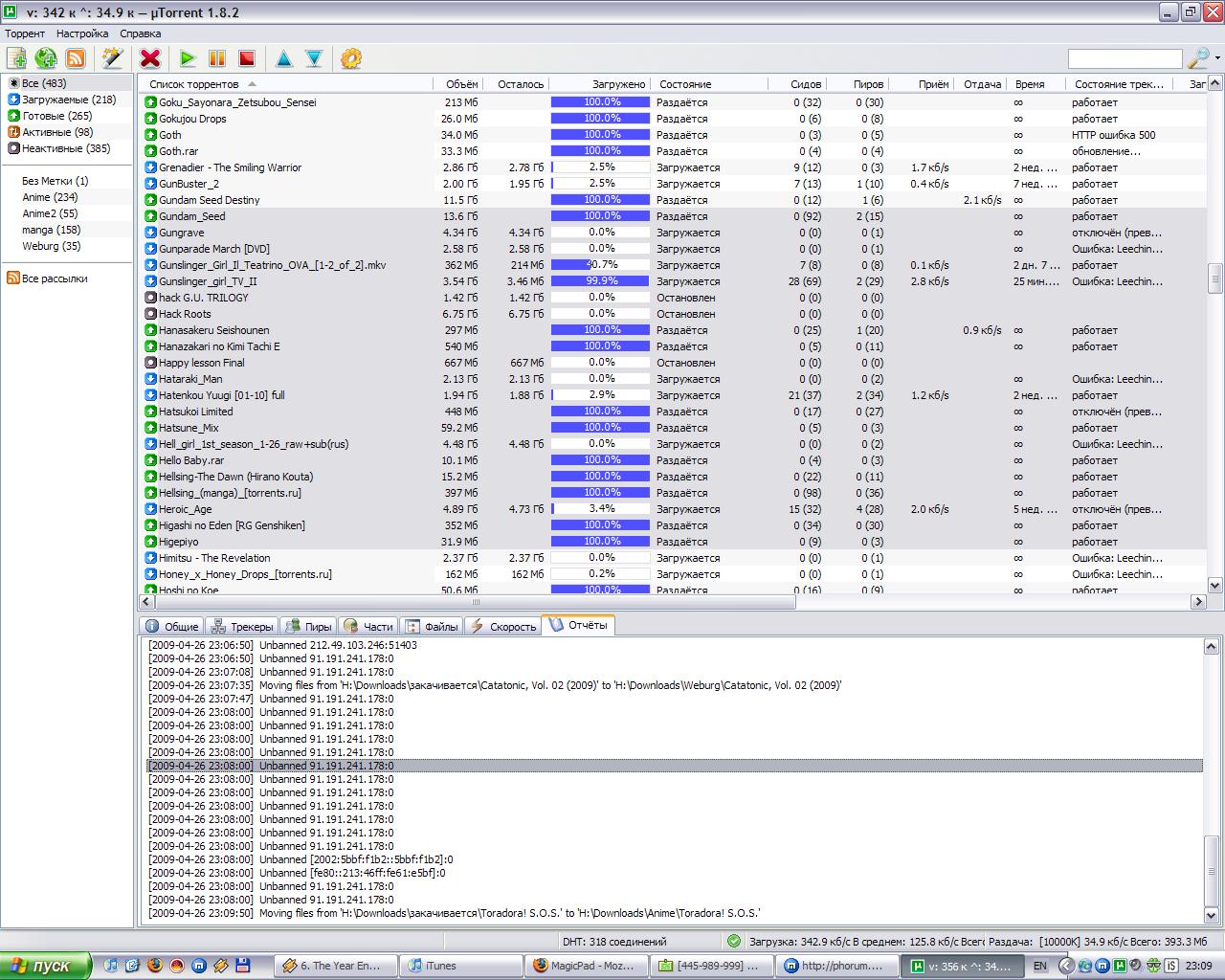This screenshot has width=1225, height=980.
Task: Click Add Torrent from URL icon
Action: (x=46, y=58)
